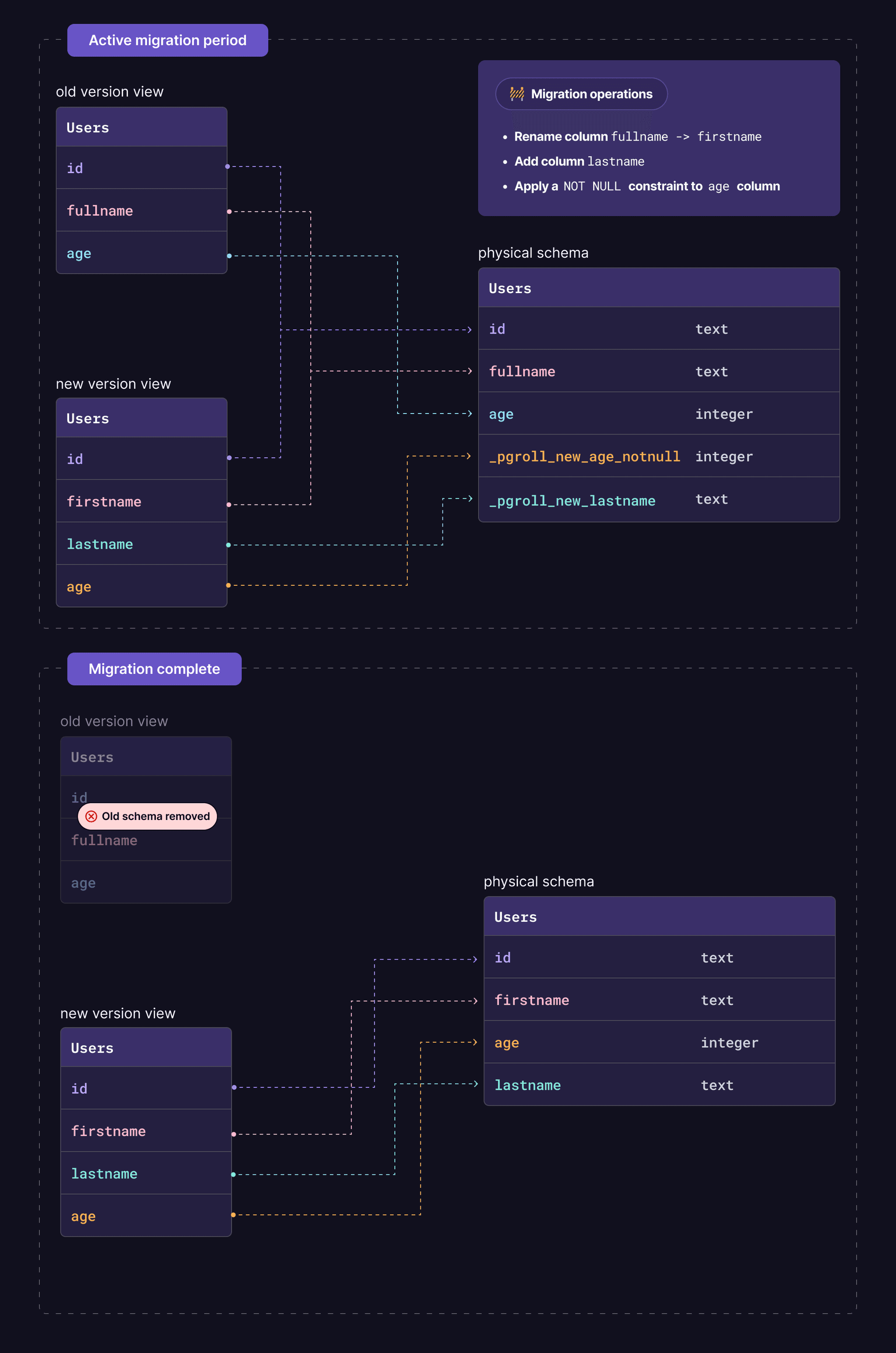Click the Active migration period badge
Viewport: 896px width, 1353px height.
(167, 40)
